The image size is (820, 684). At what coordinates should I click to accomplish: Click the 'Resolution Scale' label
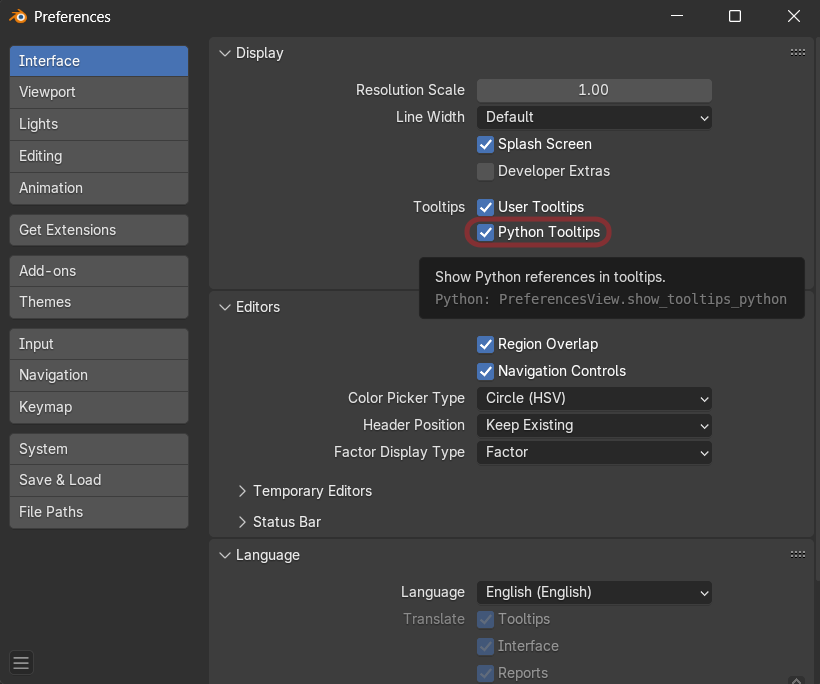(411, 90)
